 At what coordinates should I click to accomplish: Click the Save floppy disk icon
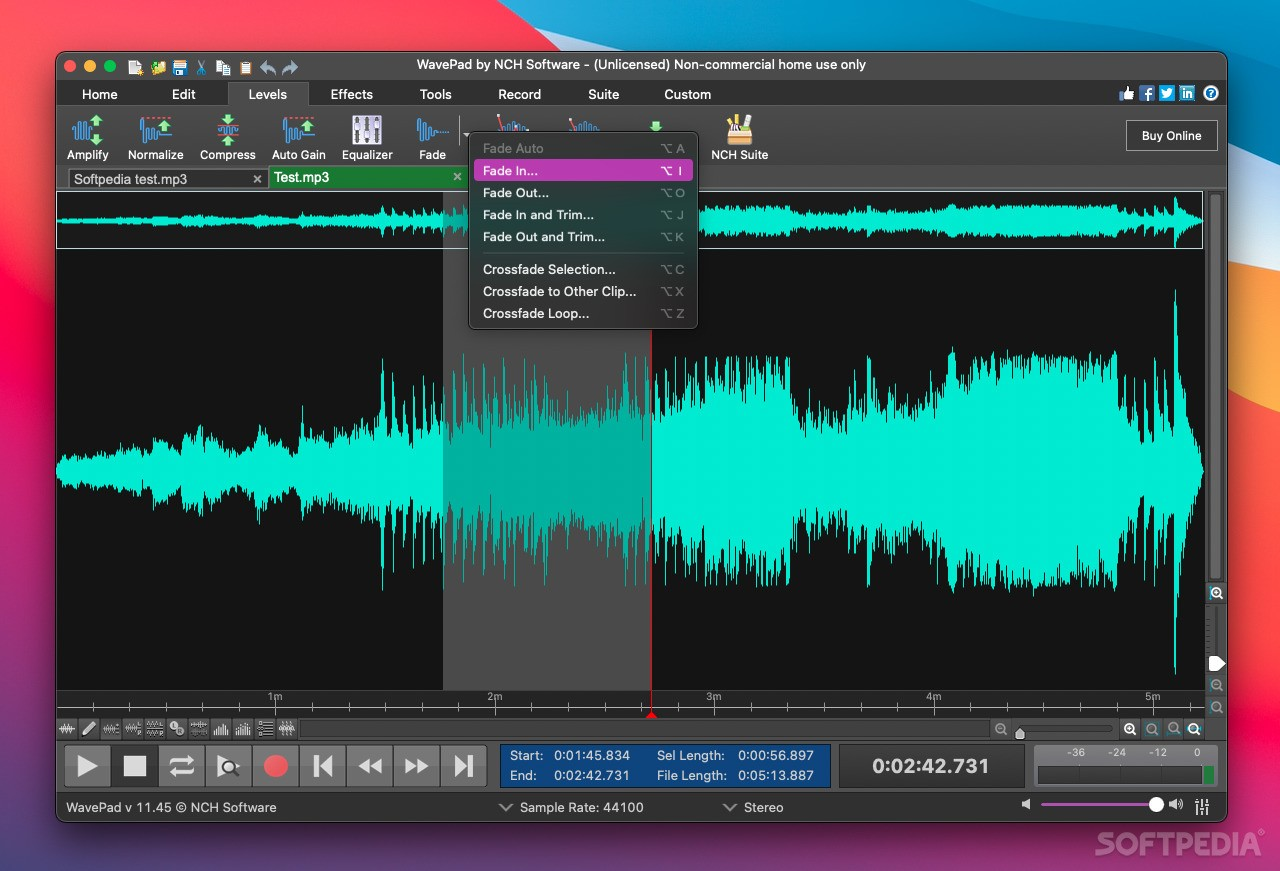click(180, 67)
